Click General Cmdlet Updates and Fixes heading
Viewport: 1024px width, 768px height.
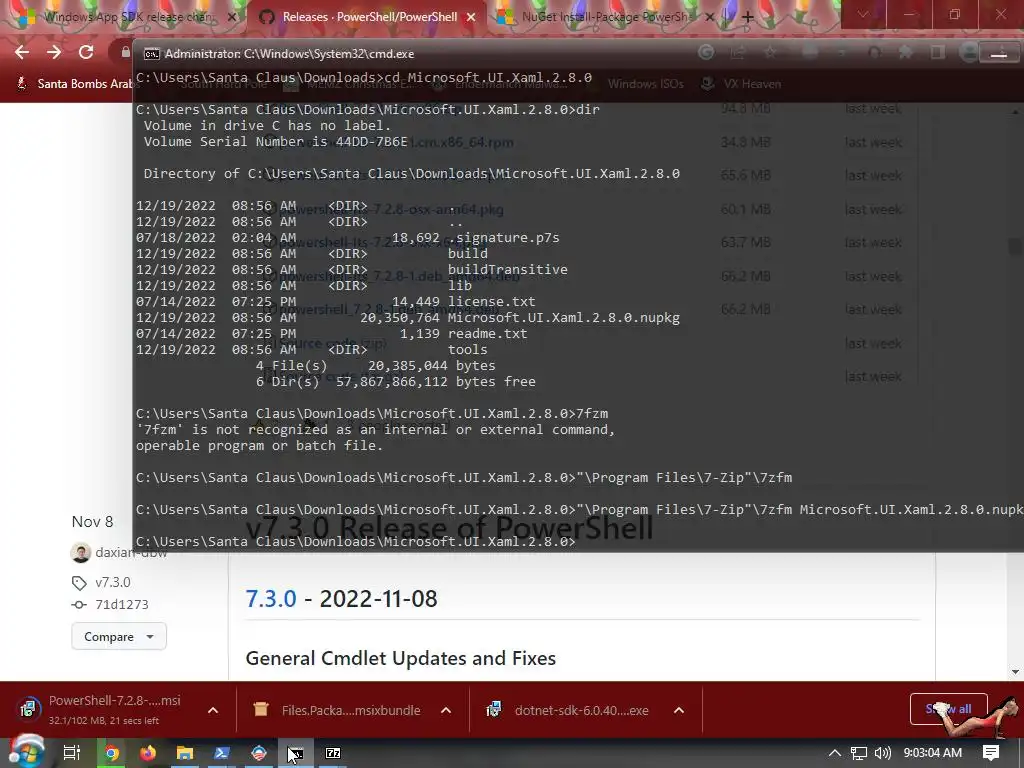pos(400,658)
